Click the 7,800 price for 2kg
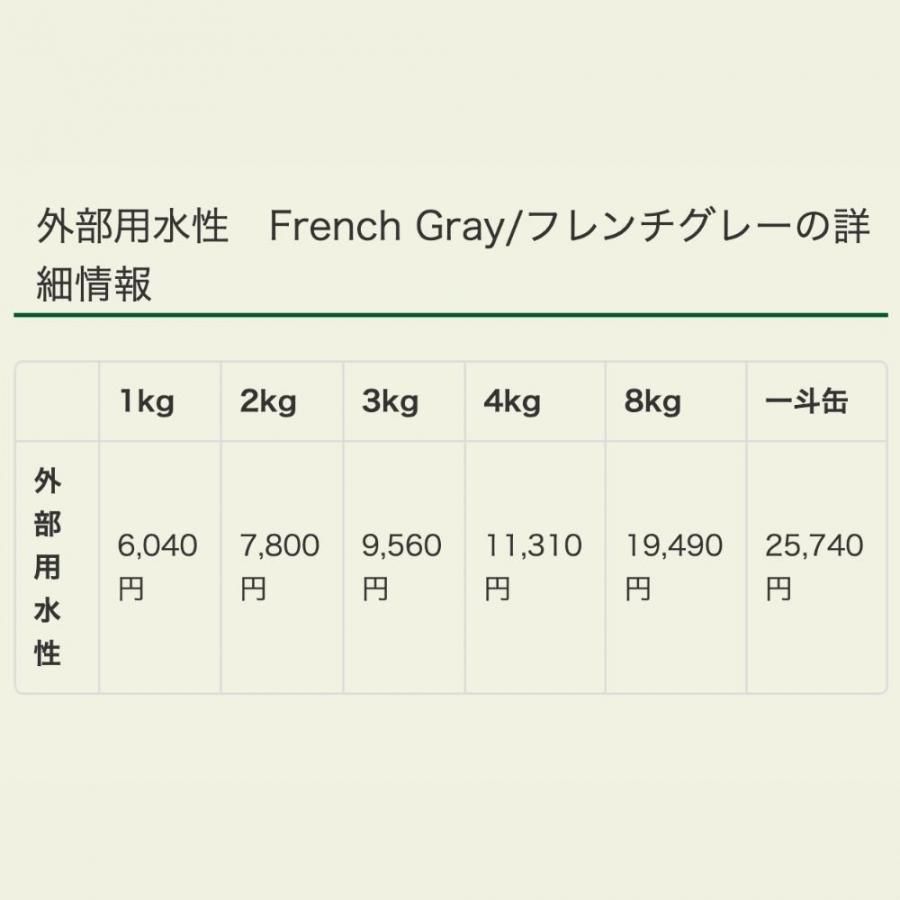 280,546
